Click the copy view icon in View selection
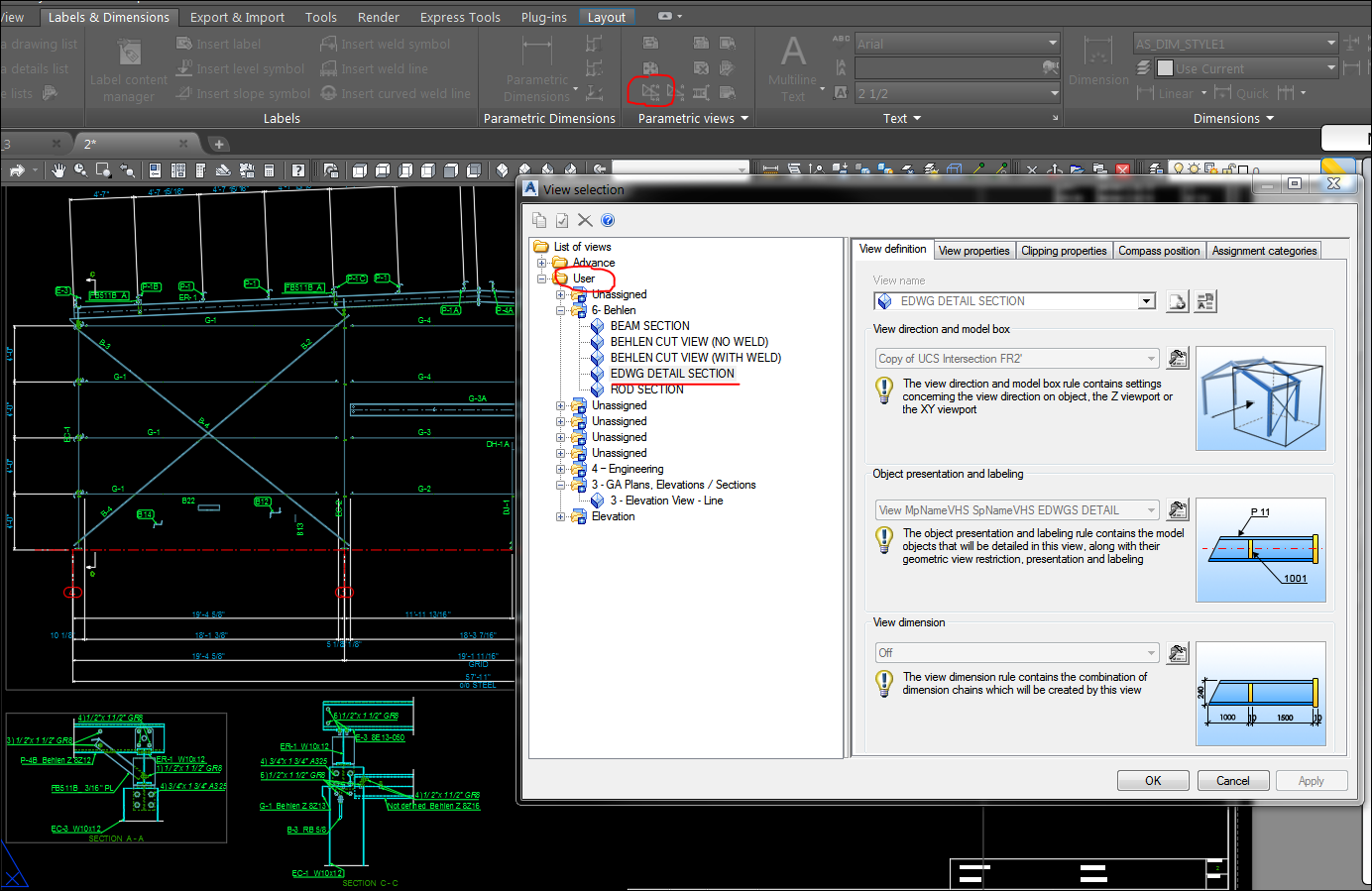Image resolution: width=1372 pixels, height=891 pixels. (538, 219)
